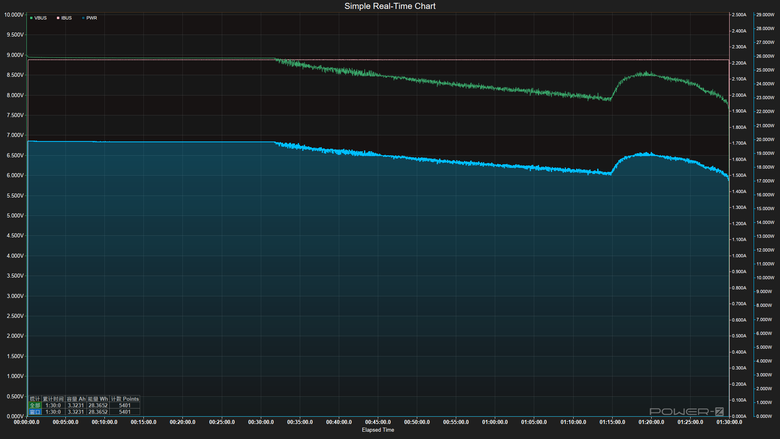
Task: Click the 10.000W power axis label
Action: coord(765,278)
